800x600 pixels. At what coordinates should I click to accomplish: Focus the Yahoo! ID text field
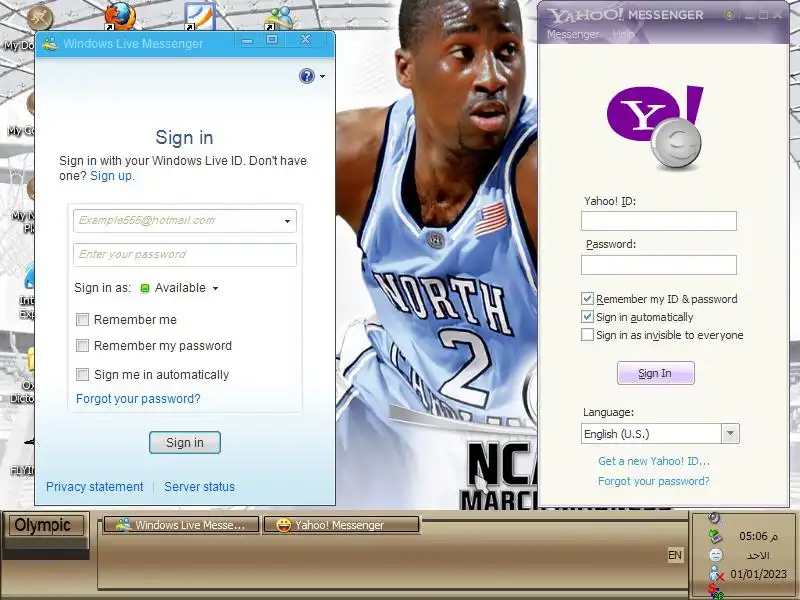(659, 221)
